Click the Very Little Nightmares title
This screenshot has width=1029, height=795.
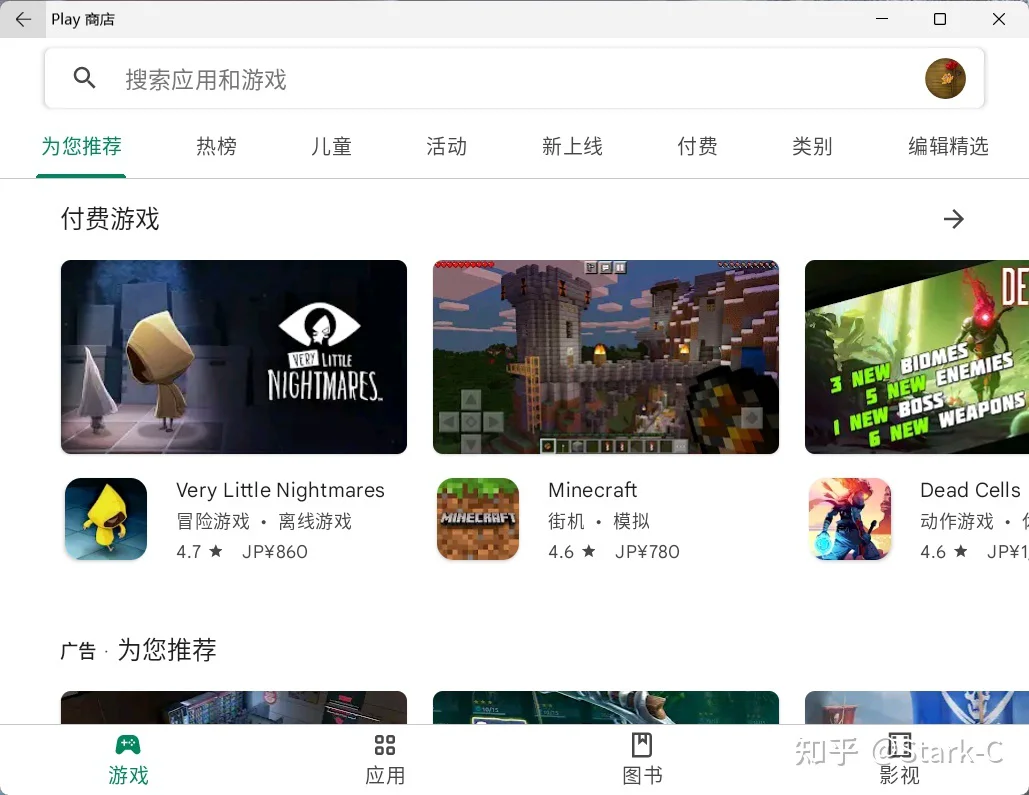tap(280, 490)
